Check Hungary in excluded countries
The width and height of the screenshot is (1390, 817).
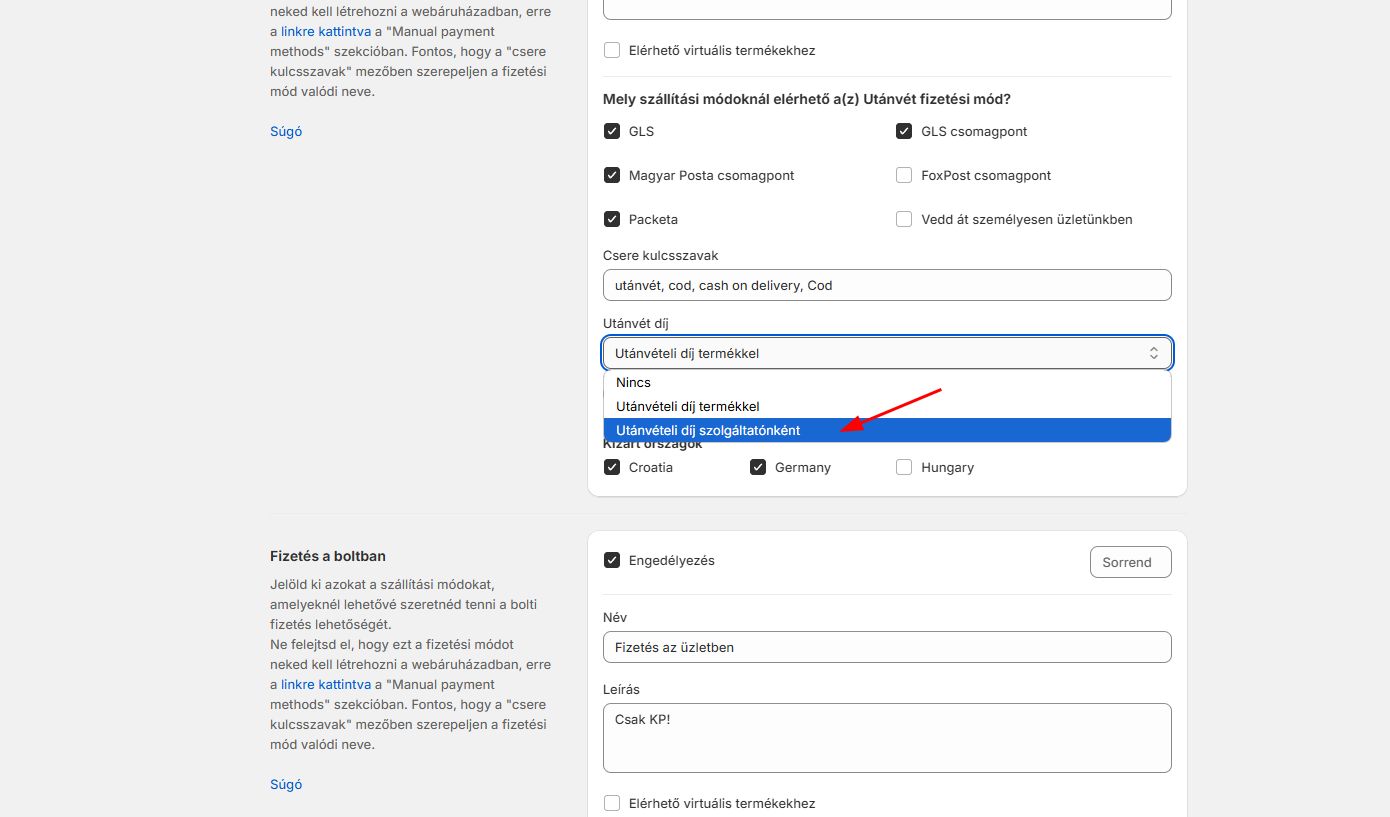click(904, 468)
